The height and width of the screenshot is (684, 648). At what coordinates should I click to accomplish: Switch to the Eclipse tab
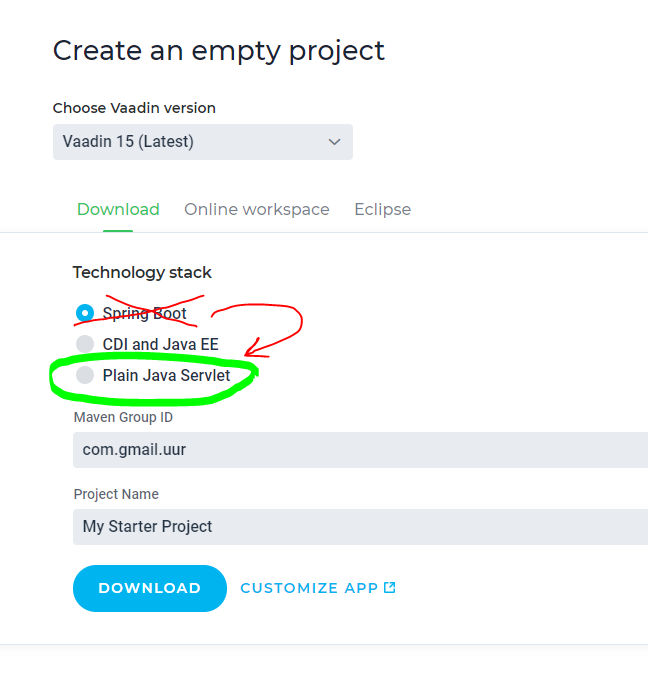pos(382,209)
